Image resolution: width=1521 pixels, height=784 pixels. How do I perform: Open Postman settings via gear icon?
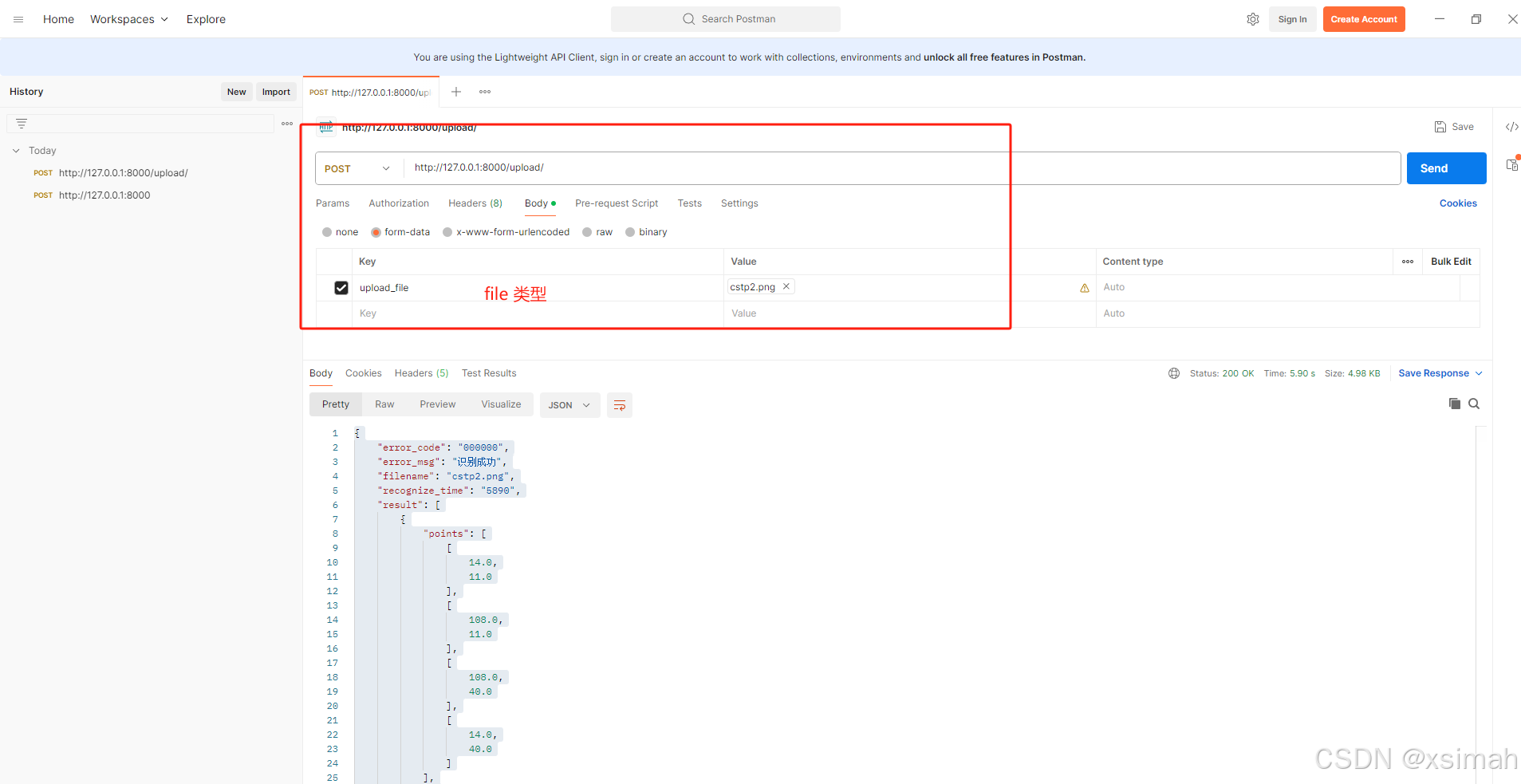pos(1252,18)
